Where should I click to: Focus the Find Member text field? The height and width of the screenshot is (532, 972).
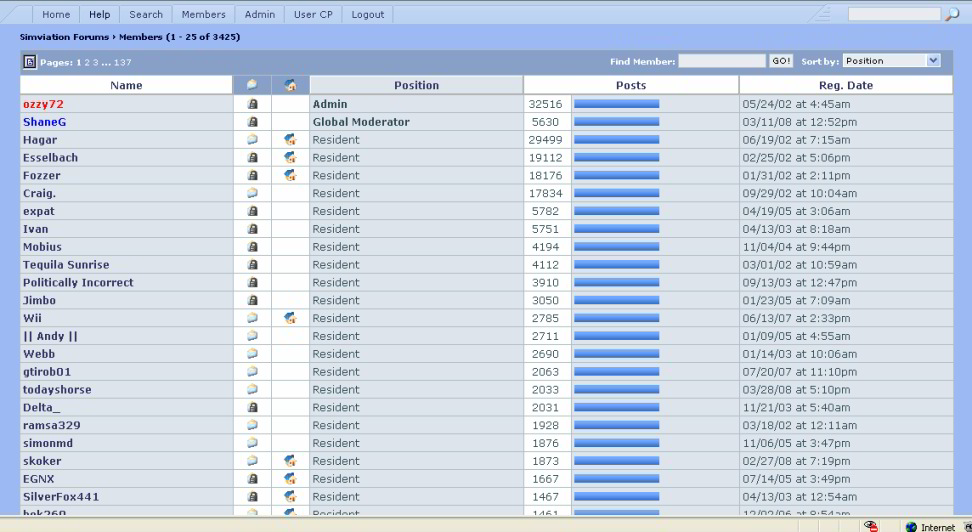pyautogui.click(x=722, y=62)
